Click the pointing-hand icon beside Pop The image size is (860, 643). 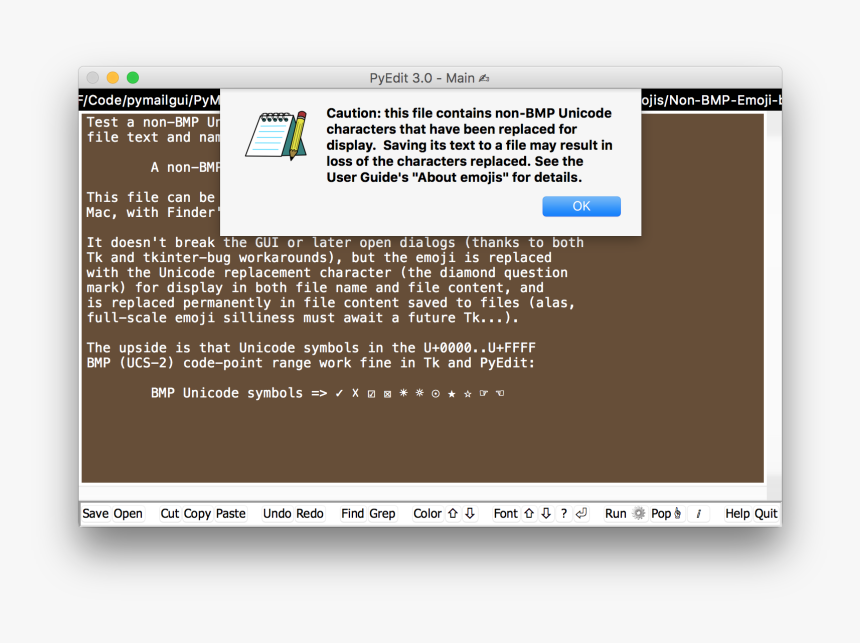point(677,513)
